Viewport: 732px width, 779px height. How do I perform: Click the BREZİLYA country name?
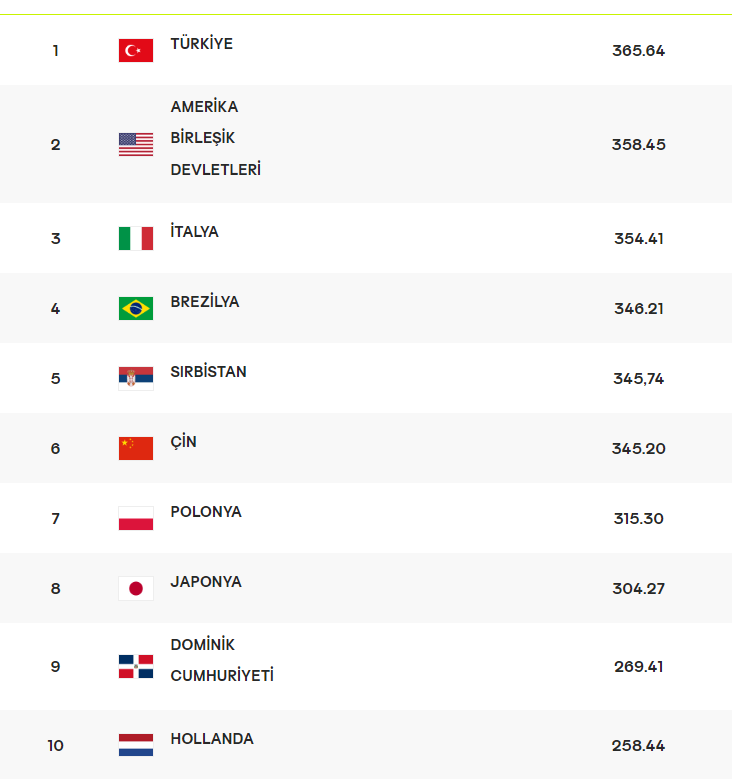coord(205,302)
